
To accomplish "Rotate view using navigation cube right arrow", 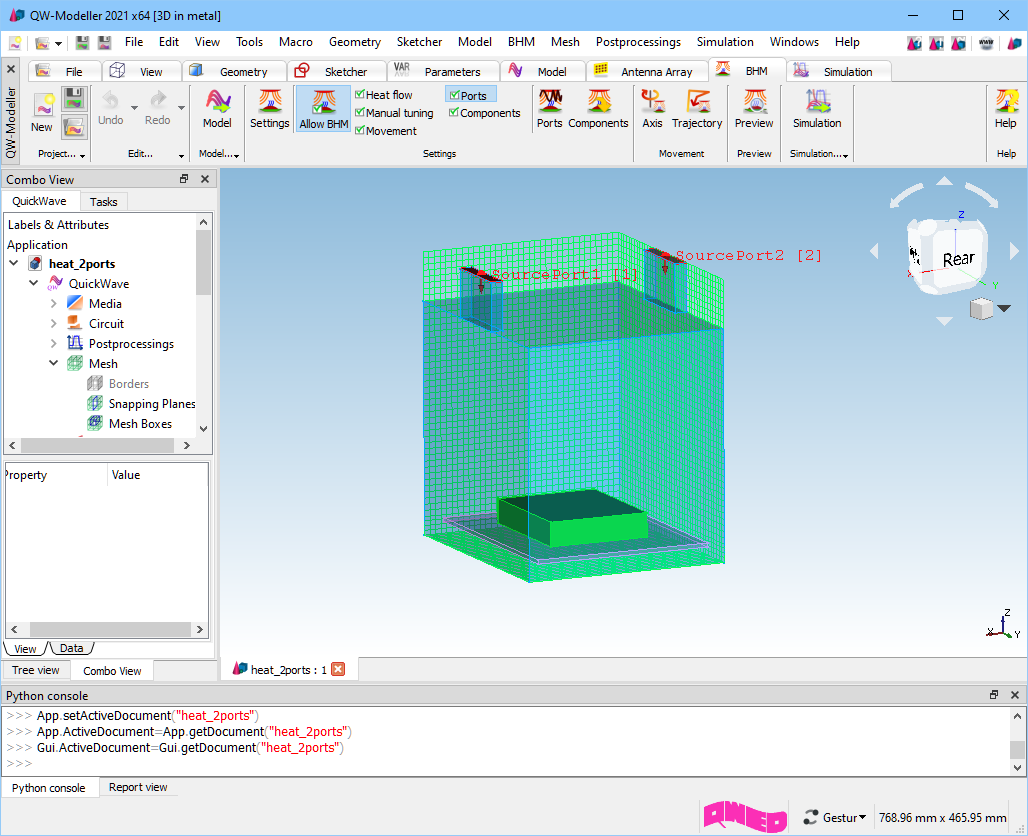I will tap(1014, 250).
